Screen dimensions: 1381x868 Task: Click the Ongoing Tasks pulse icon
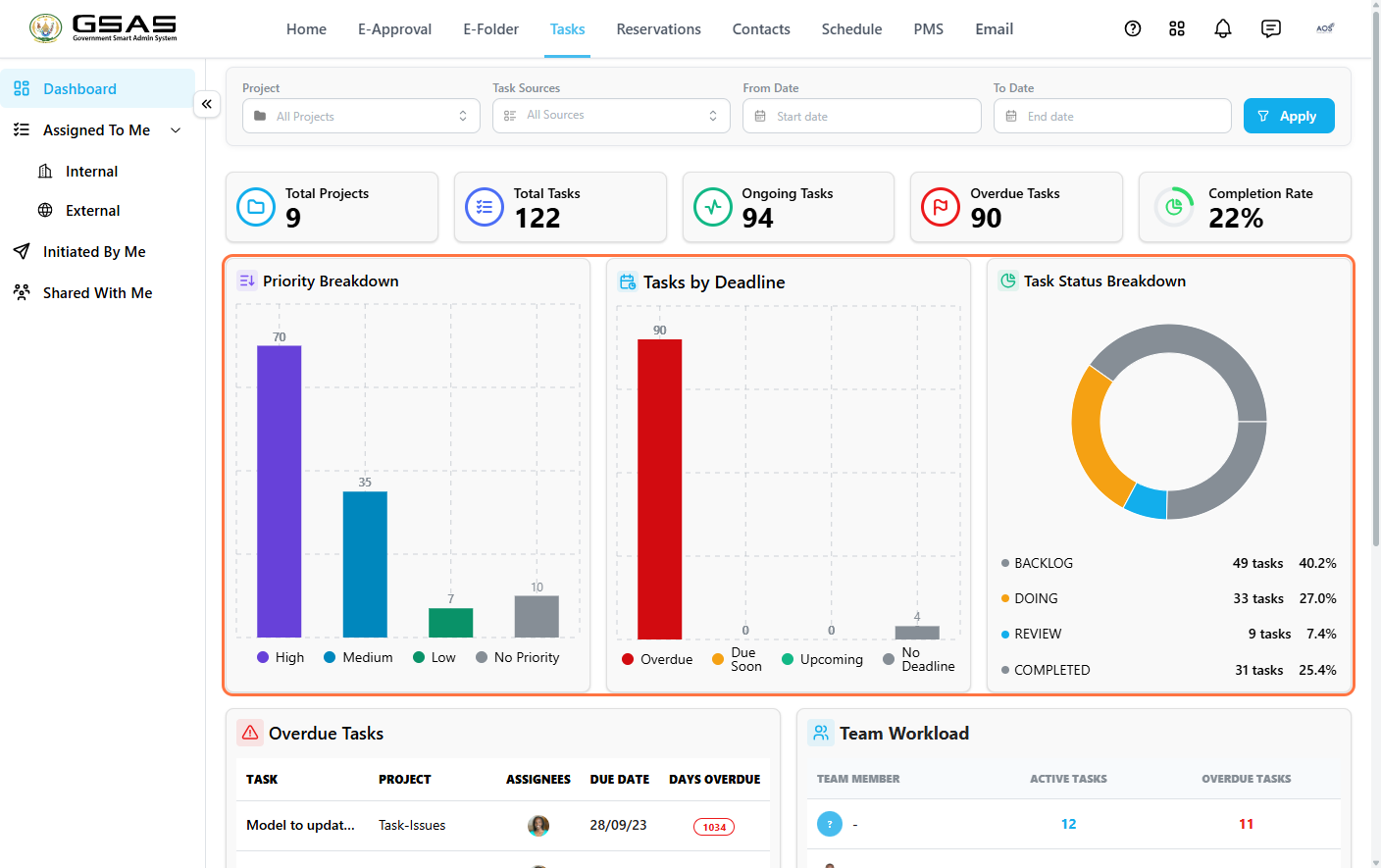click(x=713, y=207)
